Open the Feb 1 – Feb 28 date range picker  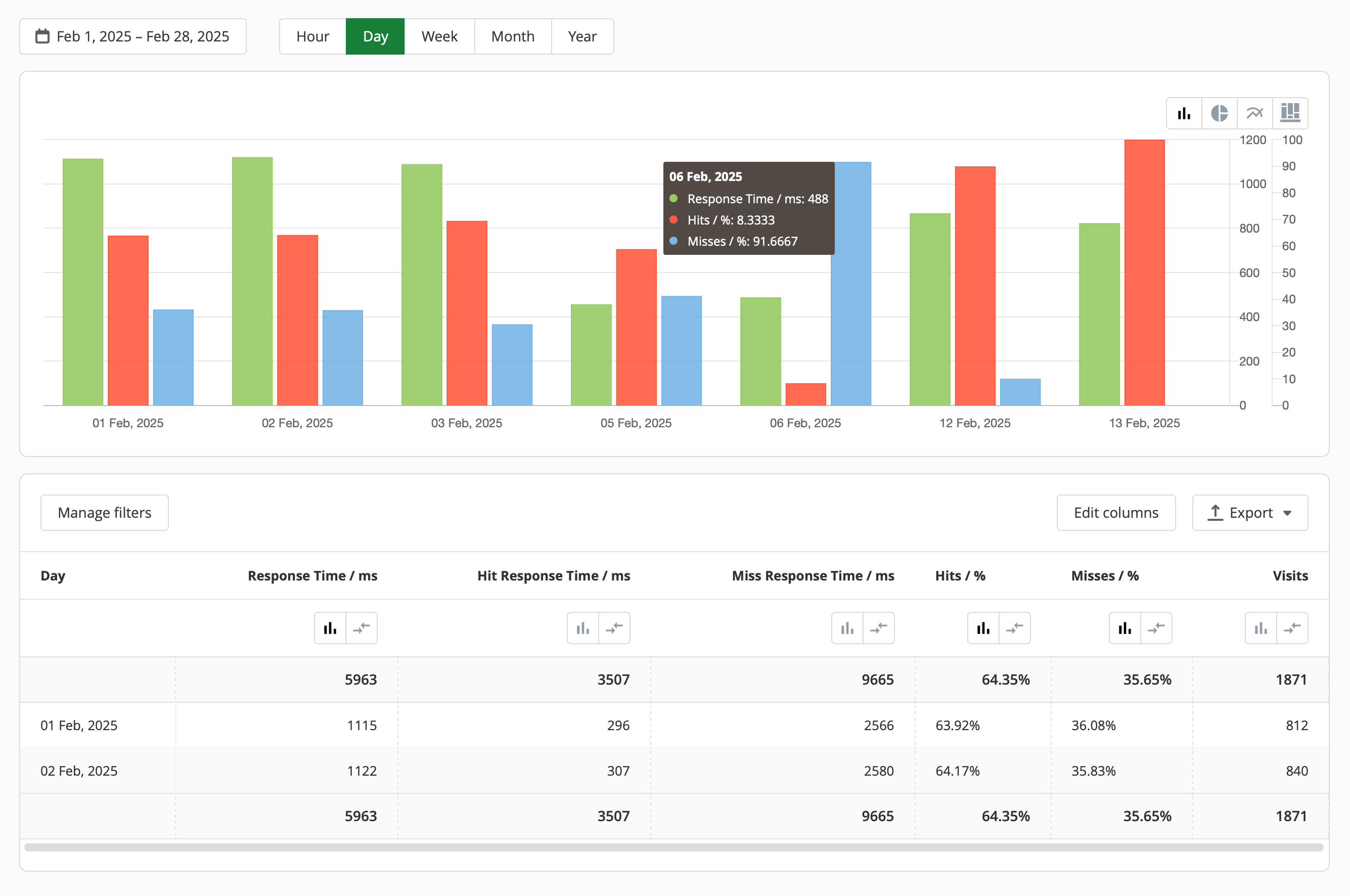132,36
